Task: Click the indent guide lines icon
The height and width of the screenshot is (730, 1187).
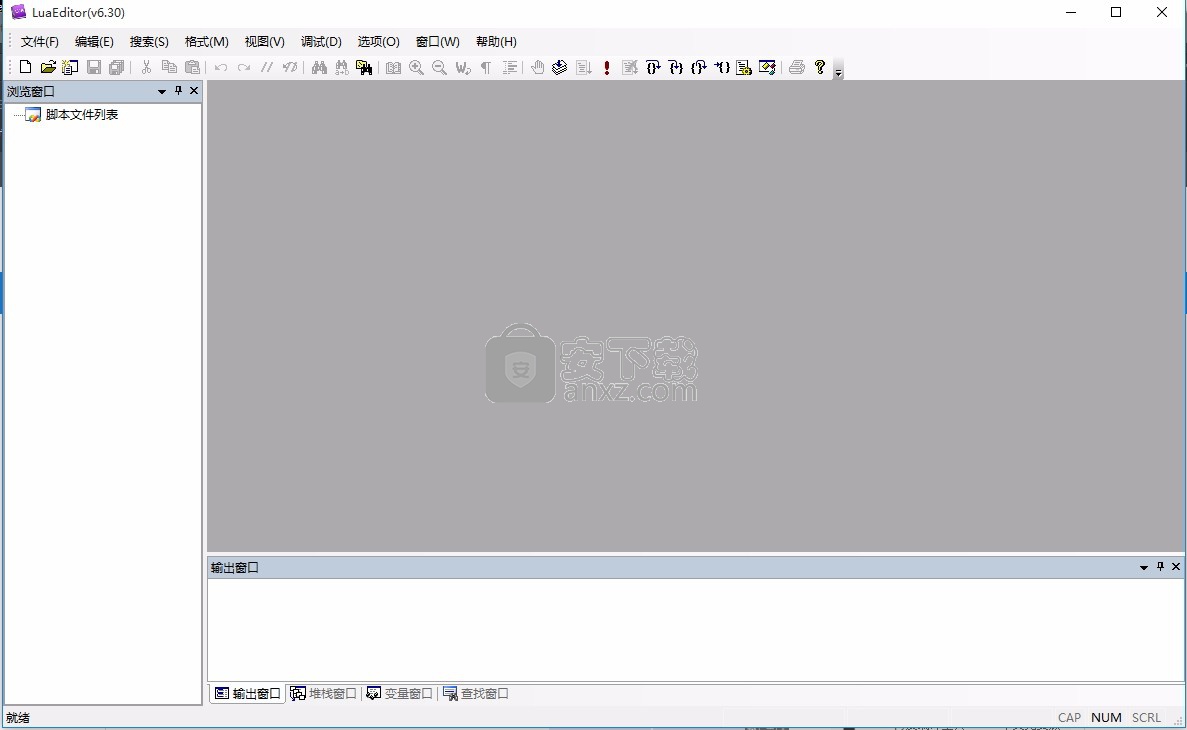Action: (x=509, y=67)
